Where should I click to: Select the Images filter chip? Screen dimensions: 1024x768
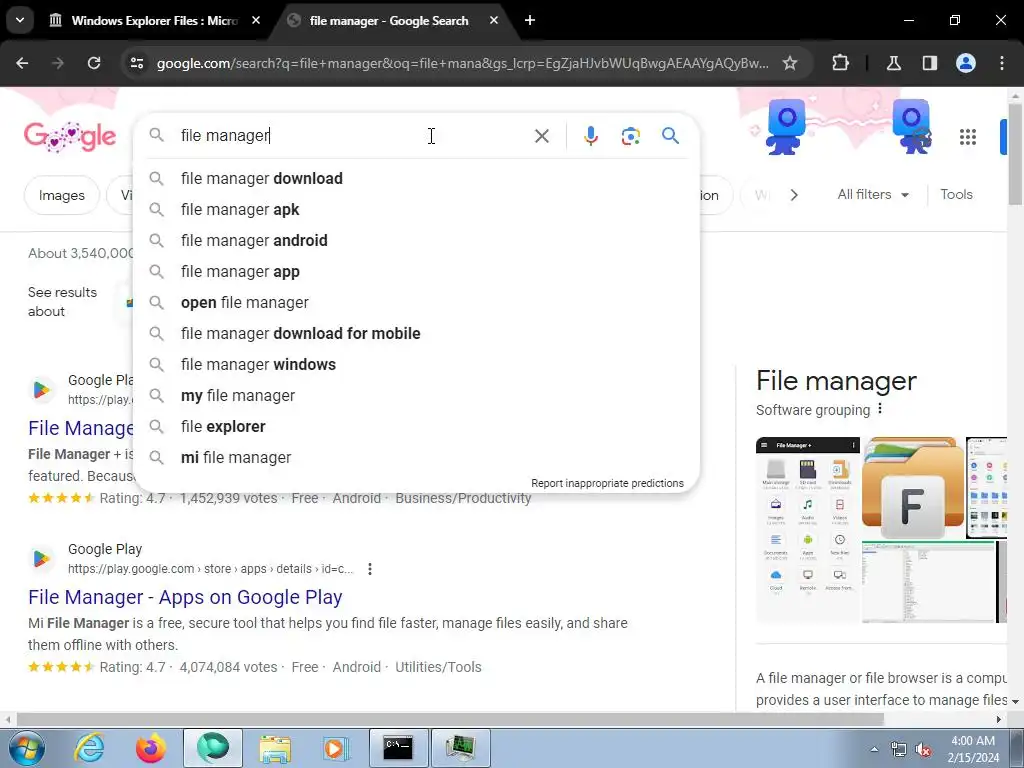pyautogui.click(x=61, y=195)
